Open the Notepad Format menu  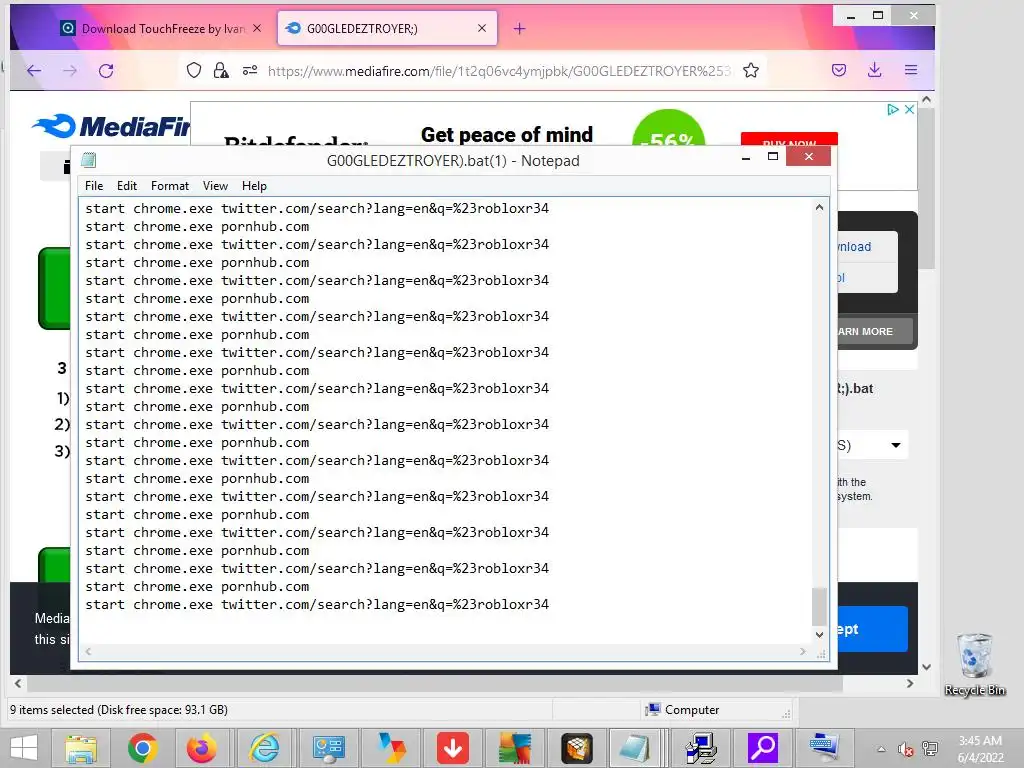pyautogui.click(x=170, y=186)
